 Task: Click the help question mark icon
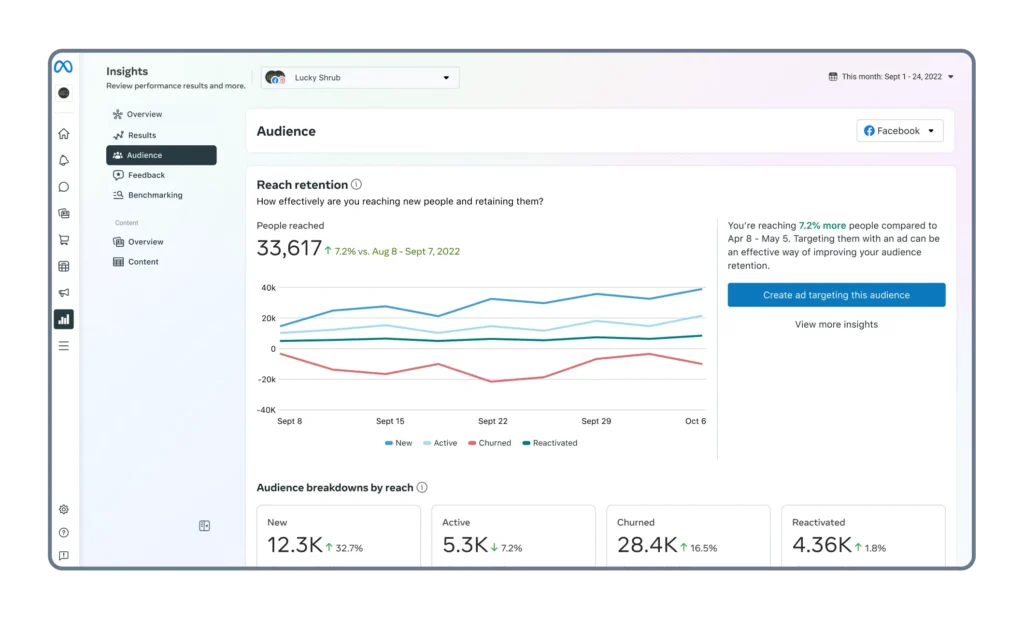[63, 532]
